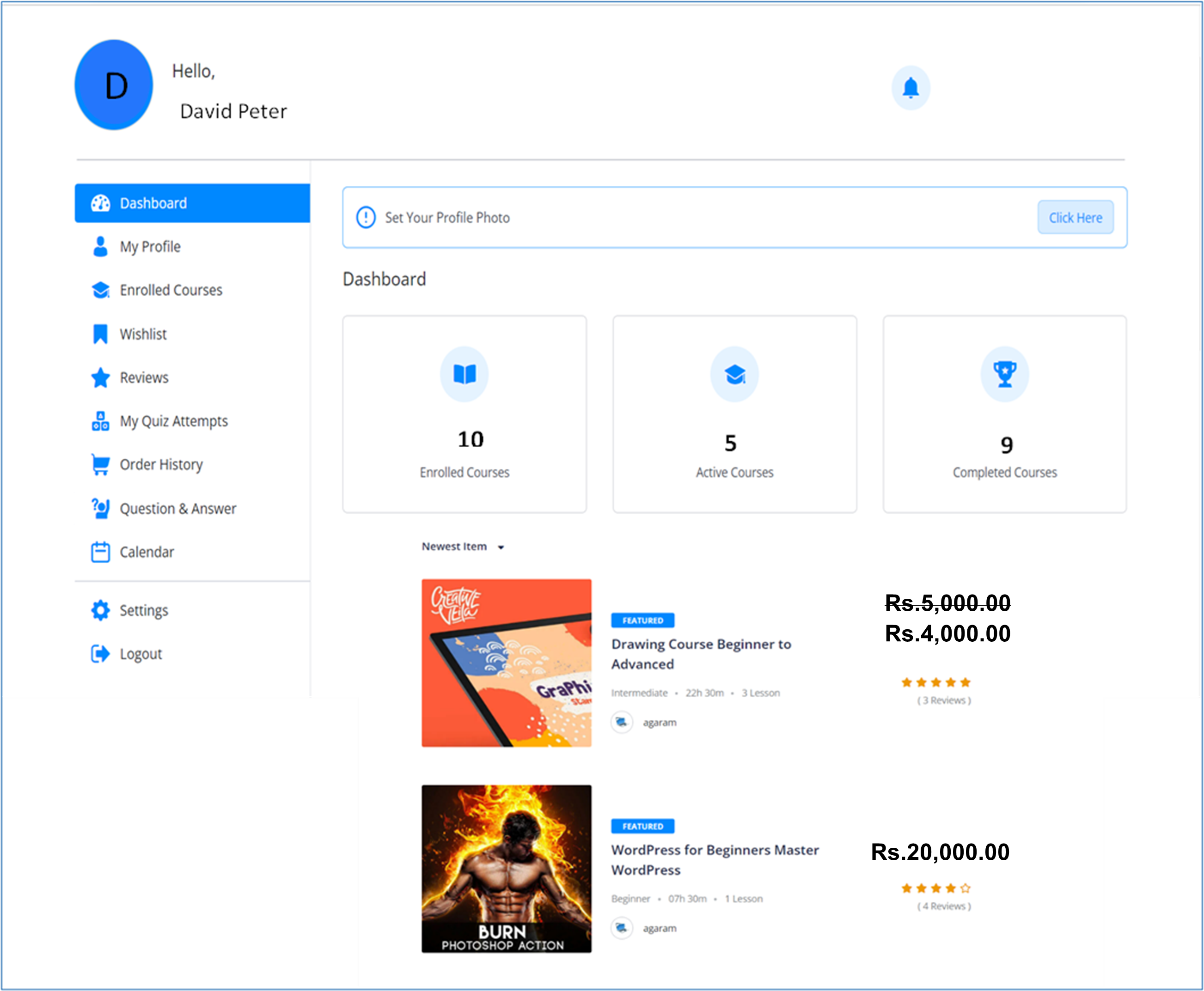Open Drawing Course Beginner to Advanced link

pyautogui.click(x=701, y=654)
